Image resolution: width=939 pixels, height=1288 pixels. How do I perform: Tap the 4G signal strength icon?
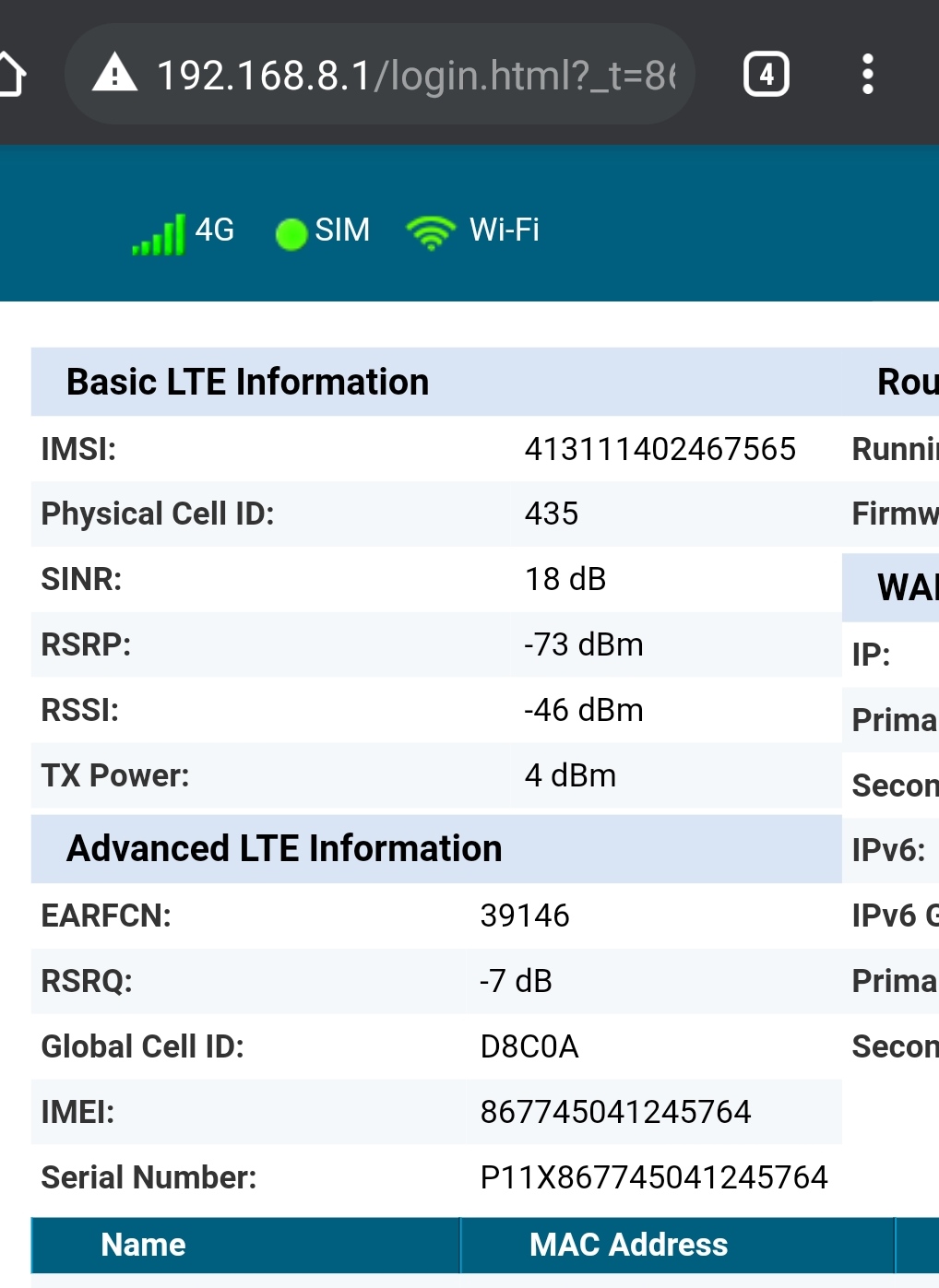pyautogui.click(x=159, y=234)
